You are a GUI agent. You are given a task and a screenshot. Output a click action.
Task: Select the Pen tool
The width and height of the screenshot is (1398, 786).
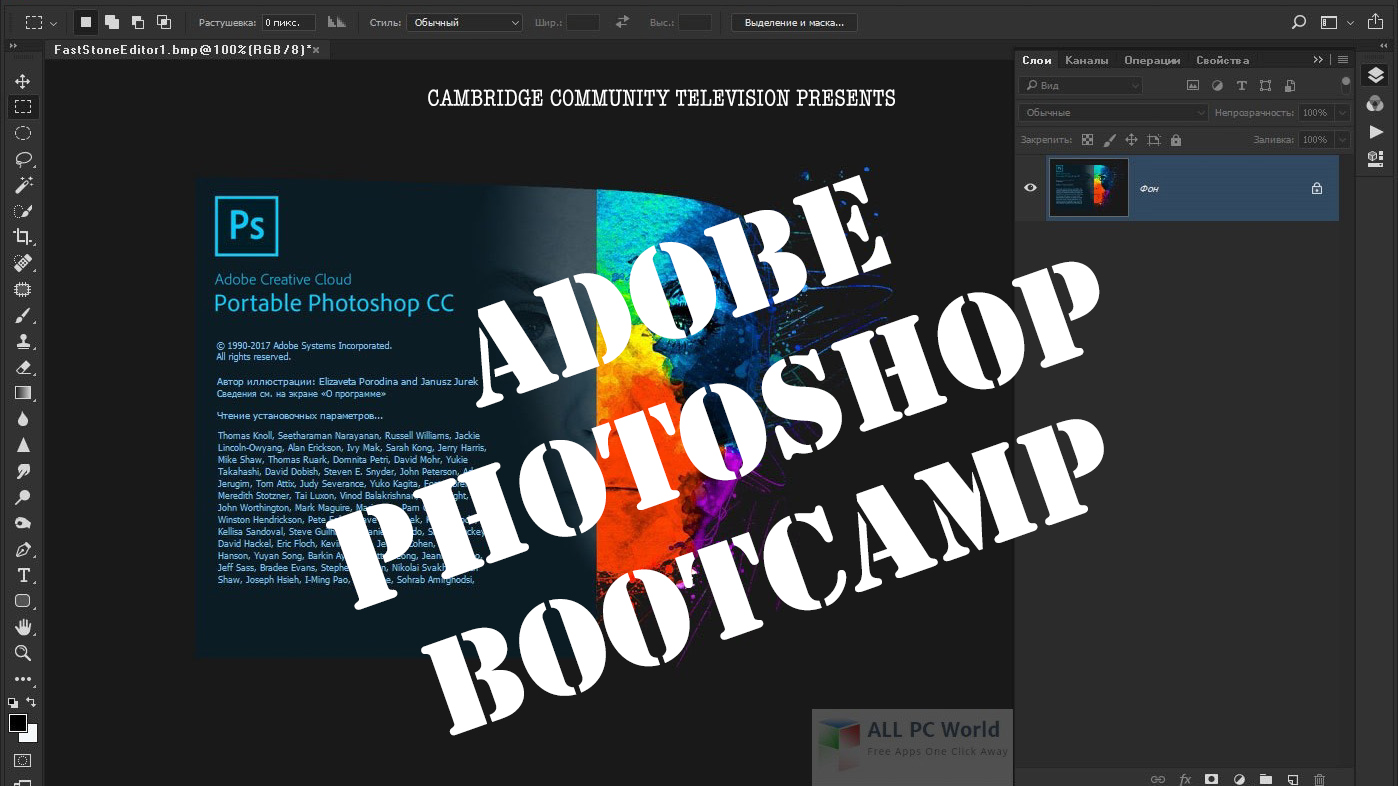[x=22, y=549]
